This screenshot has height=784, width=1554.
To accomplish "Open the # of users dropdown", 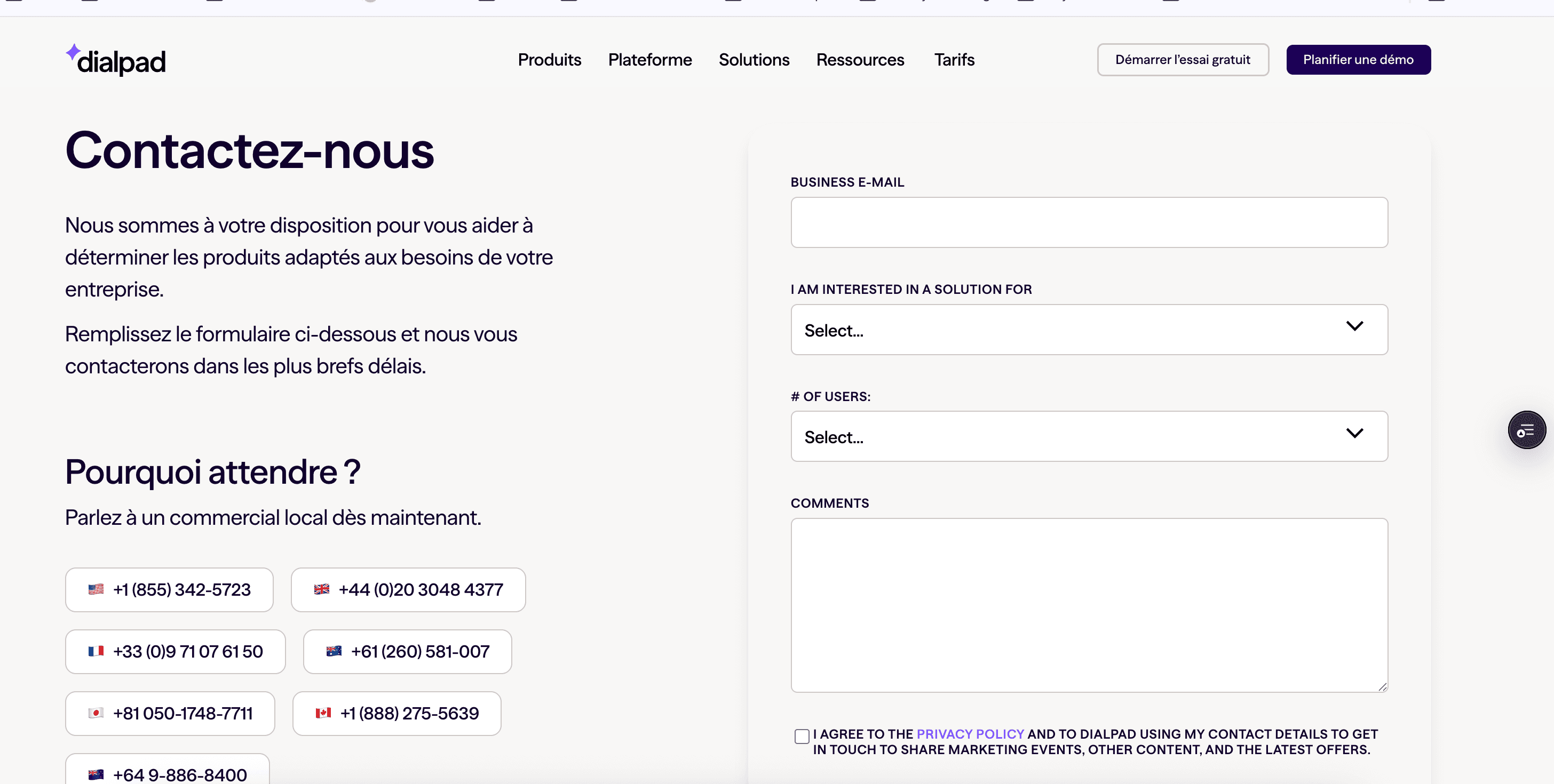I will point(1090,437).
